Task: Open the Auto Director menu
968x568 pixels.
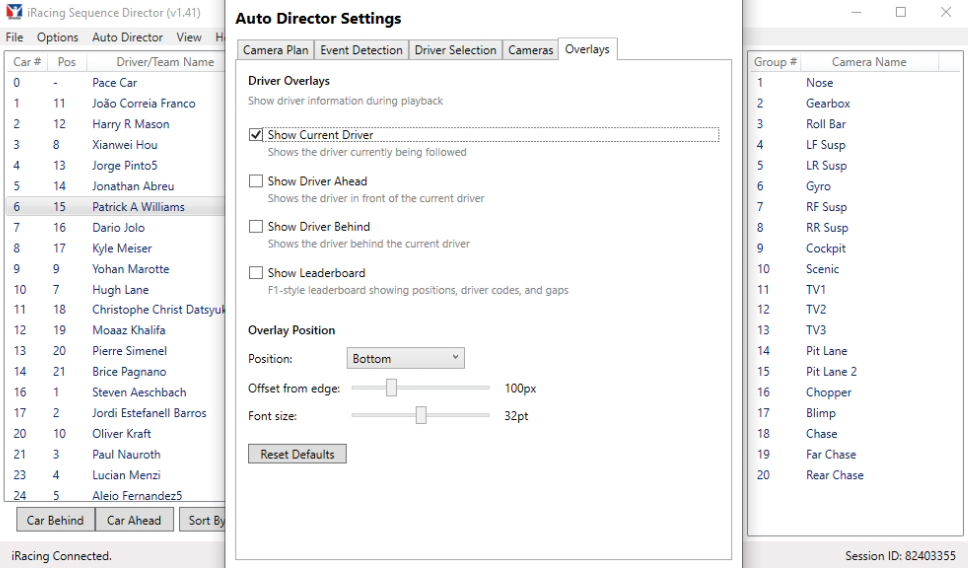Action: [x=127, y=37]
